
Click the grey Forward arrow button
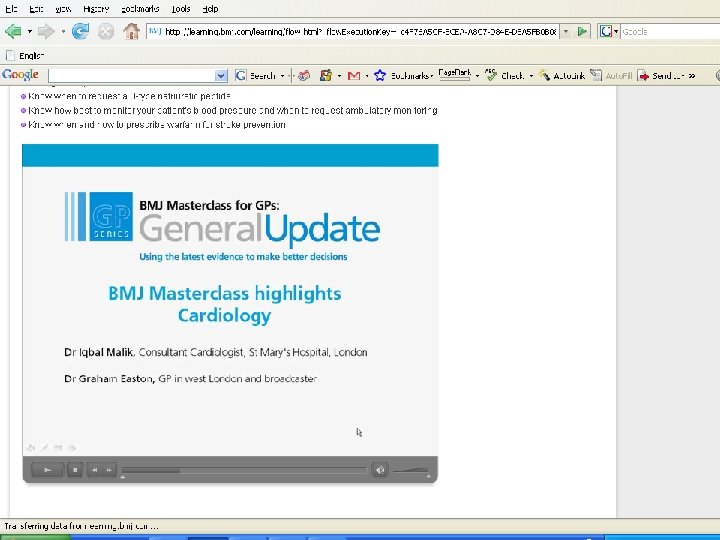pyautogui.click(x=46, y=32)
